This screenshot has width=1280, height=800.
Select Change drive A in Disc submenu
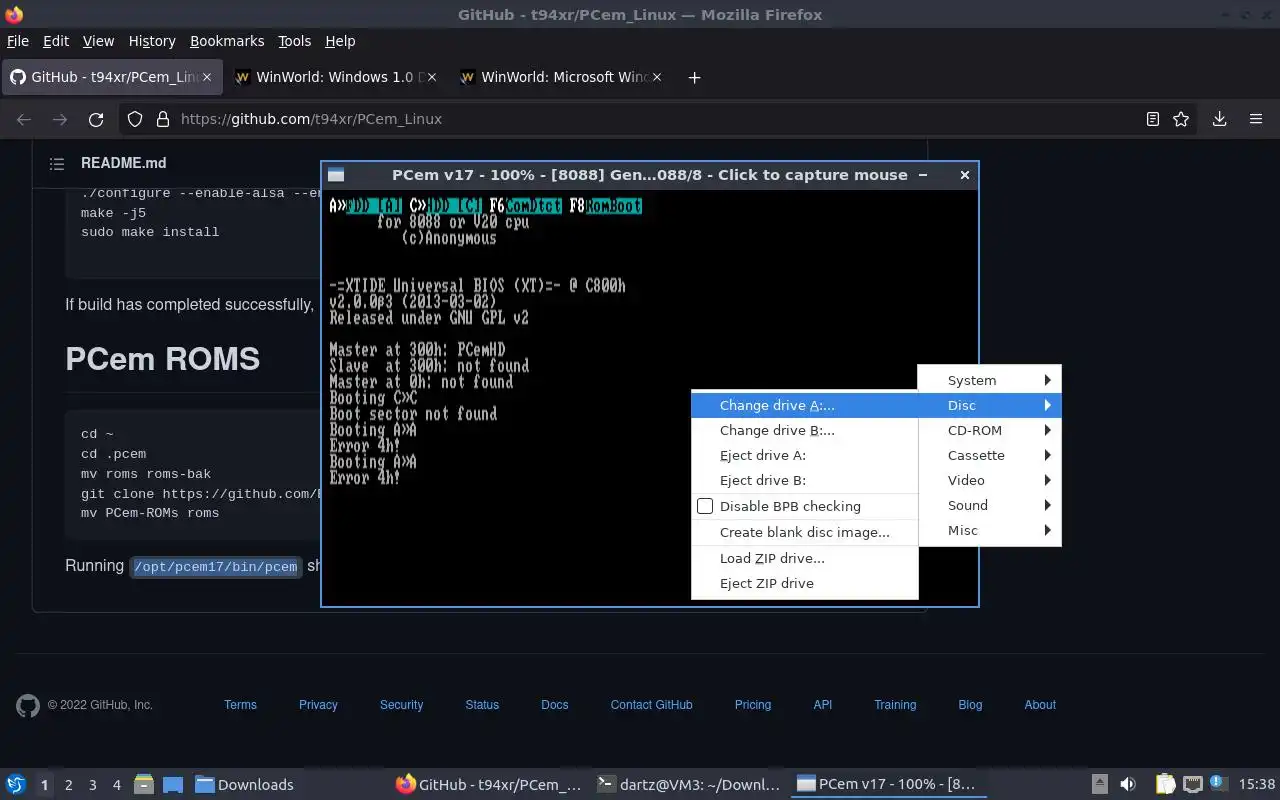pyautogui.click(x=805, y=405)
